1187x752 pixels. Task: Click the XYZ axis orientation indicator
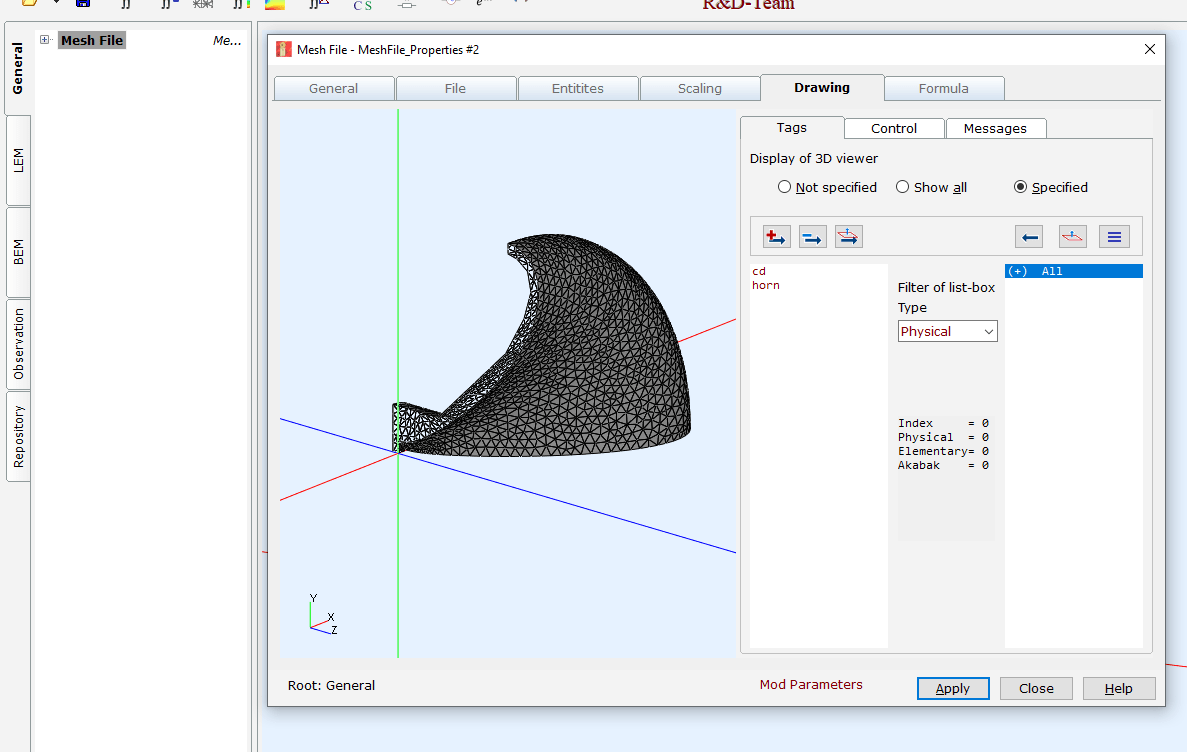(322, 614)
